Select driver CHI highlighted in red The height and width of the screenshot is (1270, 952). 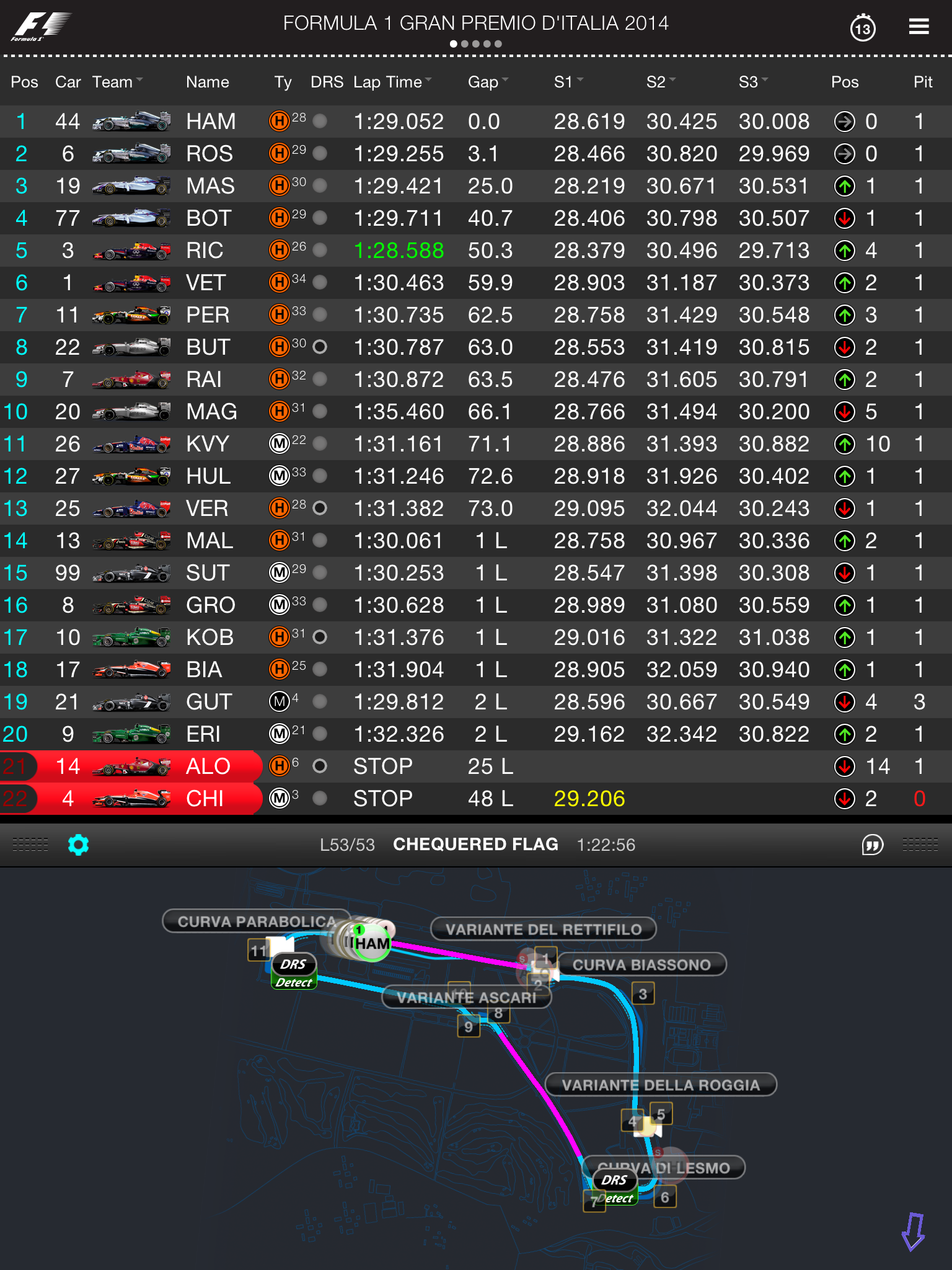tap(476, 798)
